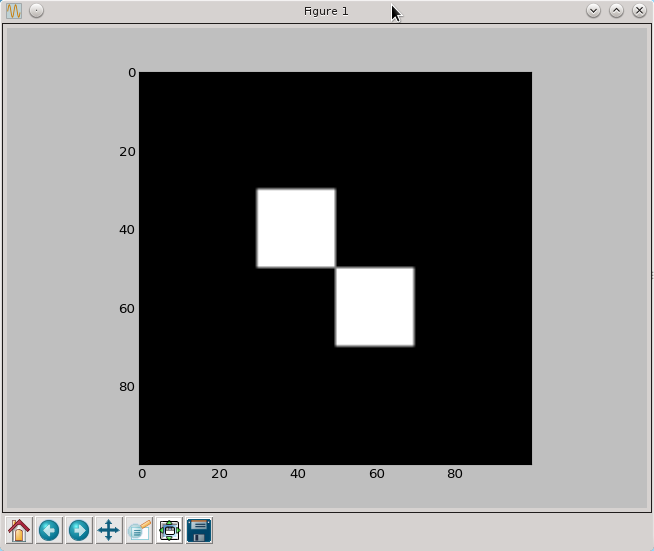The height and width of the screenshot is (551, 654).
Task: Minimize the Figure 1 window
Action: tap(593, 11)
